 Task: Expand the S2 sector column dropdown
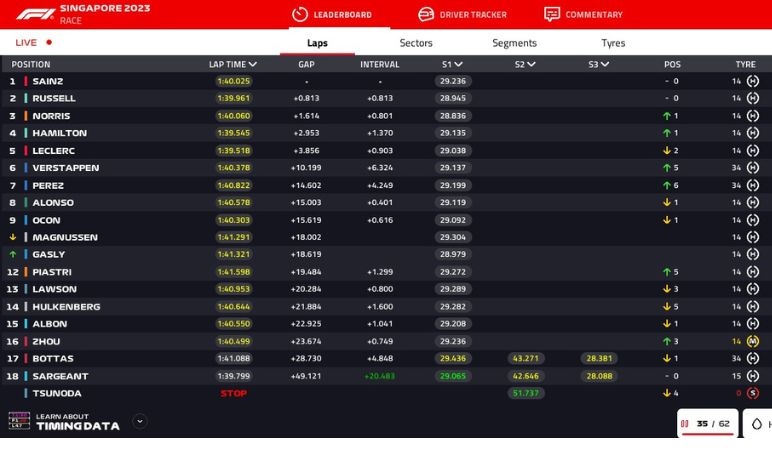click(x=531, y=64)
